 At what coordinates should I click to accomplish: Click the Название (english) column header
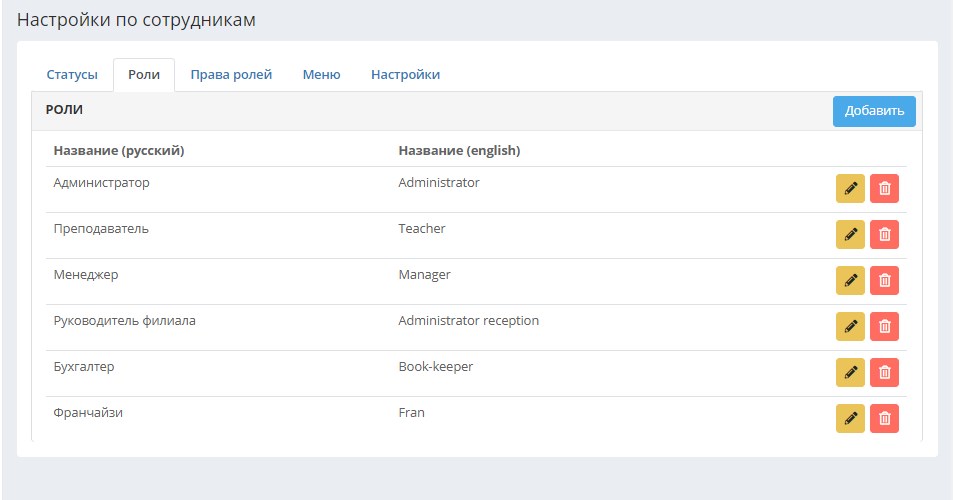pos(459,151)
